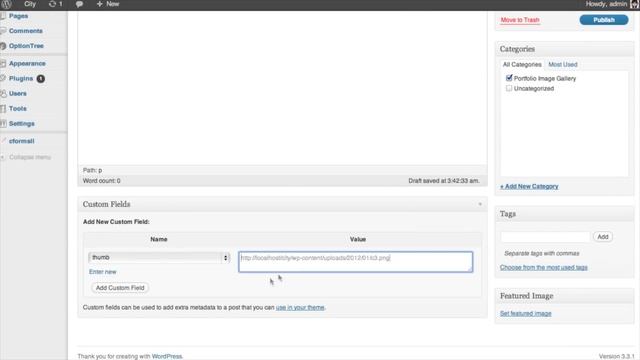Open Plugins in the admin menu
The height and width of the screenshot is (360, 640).
click(x=21, y=78)
